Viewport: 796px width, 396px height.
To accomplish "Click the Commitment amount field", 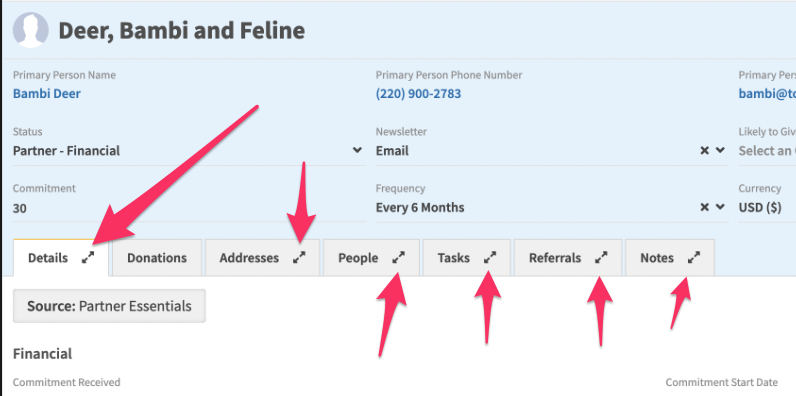I will [x=189, y=208].
